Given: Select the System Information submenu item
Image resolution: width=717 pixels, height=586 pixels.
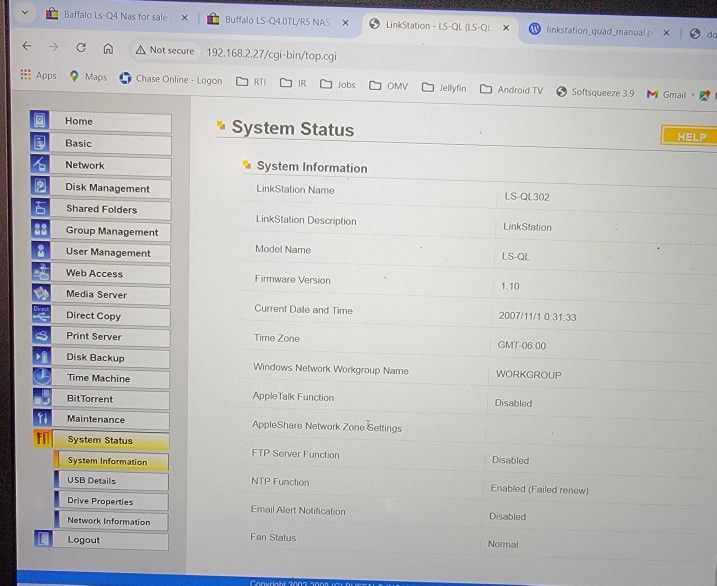Looking at the screenshot, I should [111, 461].
